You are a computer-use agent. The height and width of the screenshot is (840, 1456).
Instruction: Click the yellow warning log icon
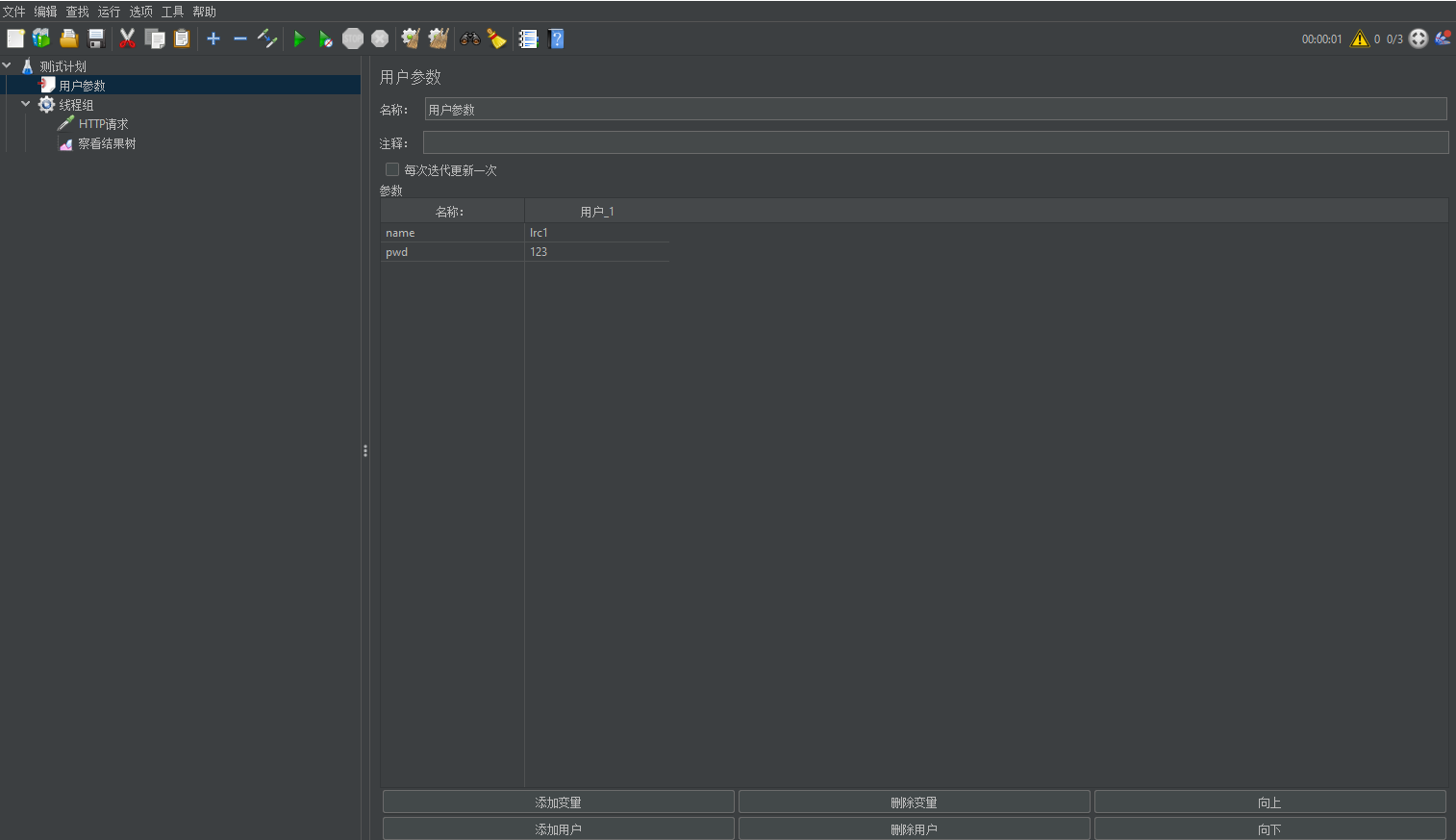pyautogui.click(x=1359, y=38)
